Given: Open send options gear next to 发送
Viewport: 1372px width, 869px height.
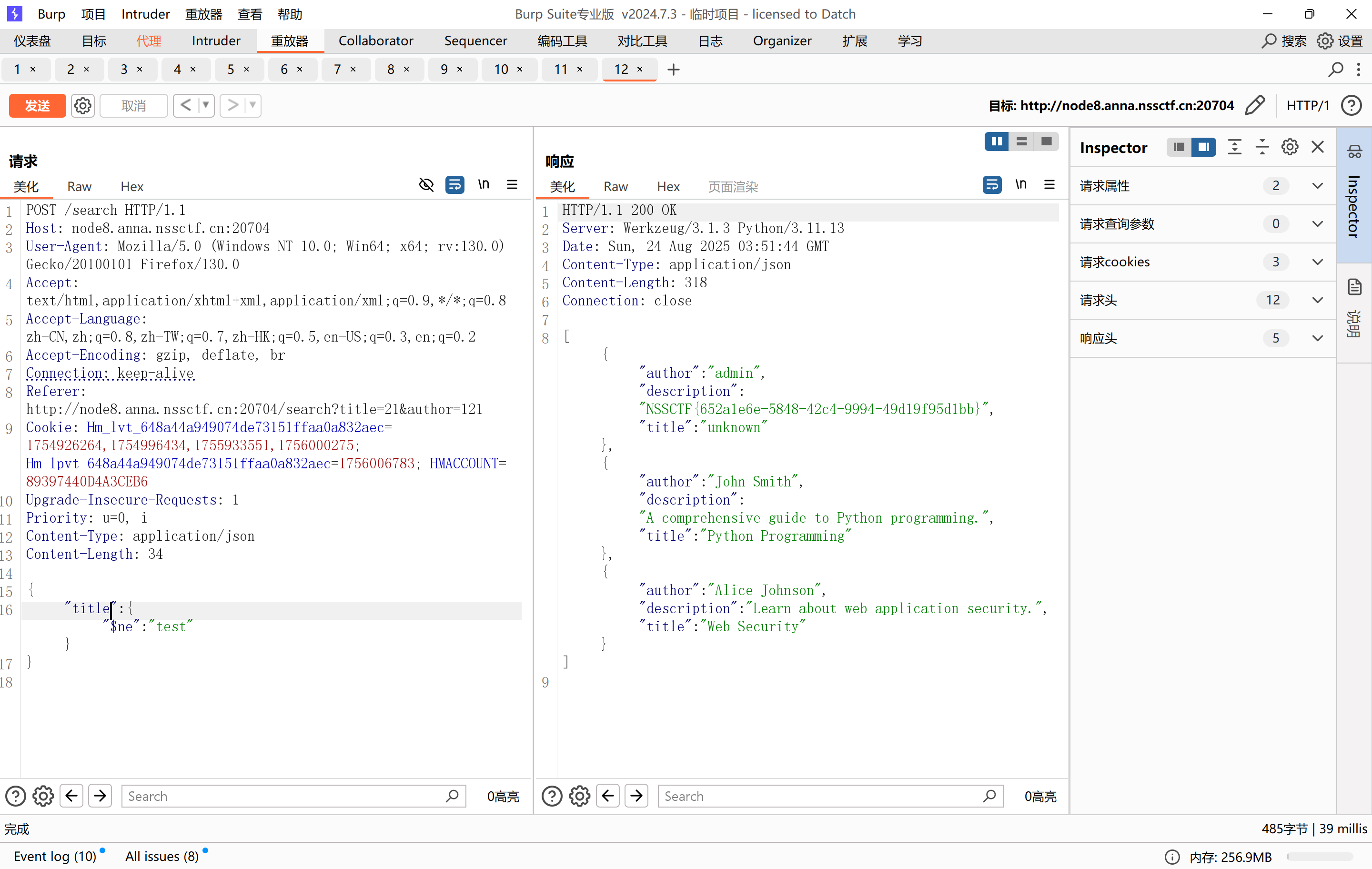Looking at the screenshot, I should [82, 105].
